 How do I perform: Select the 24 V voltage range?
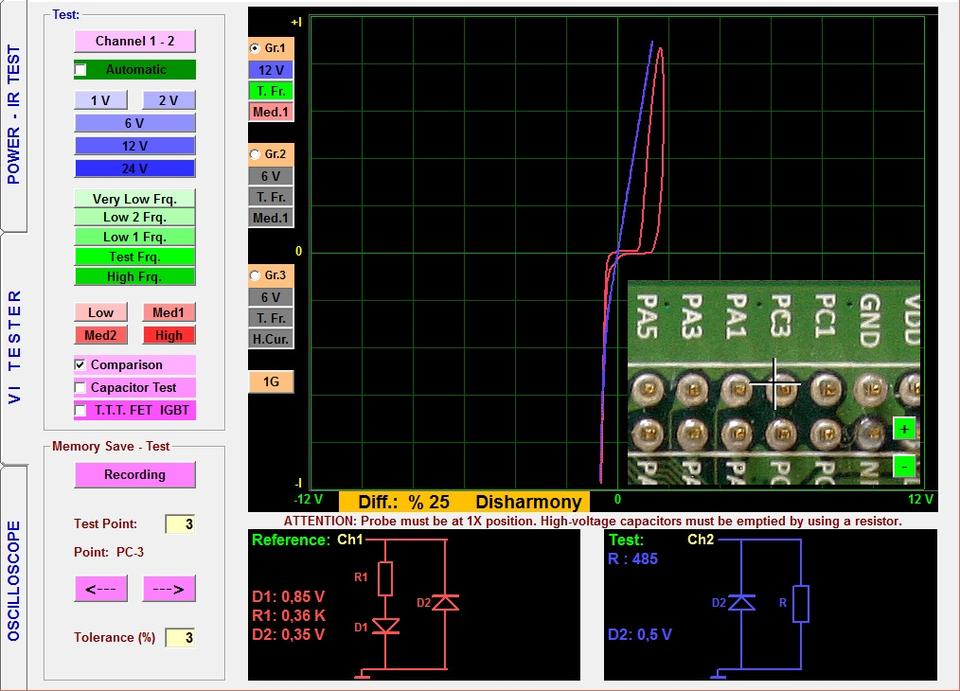coord(134,168)
